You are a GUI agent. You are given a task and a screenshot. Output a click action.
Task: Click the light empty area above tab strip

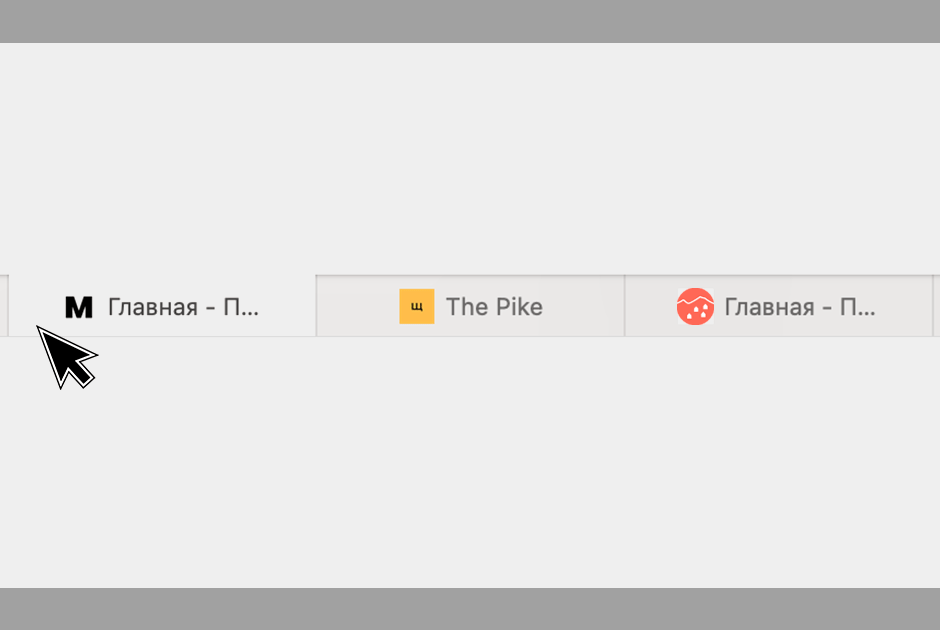click(470, 159)
